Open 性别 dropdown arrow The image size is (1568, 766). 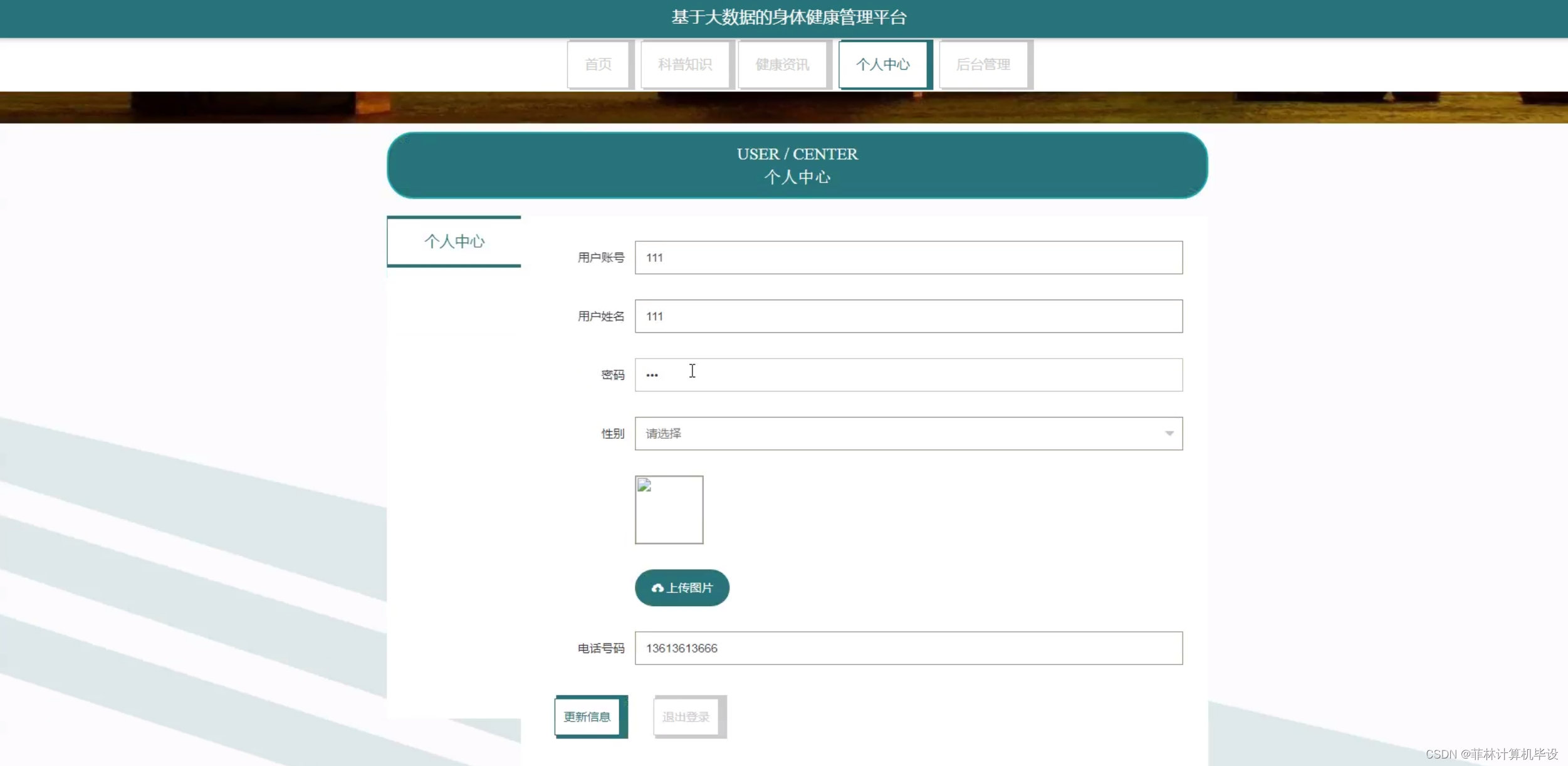(1169, 434)
